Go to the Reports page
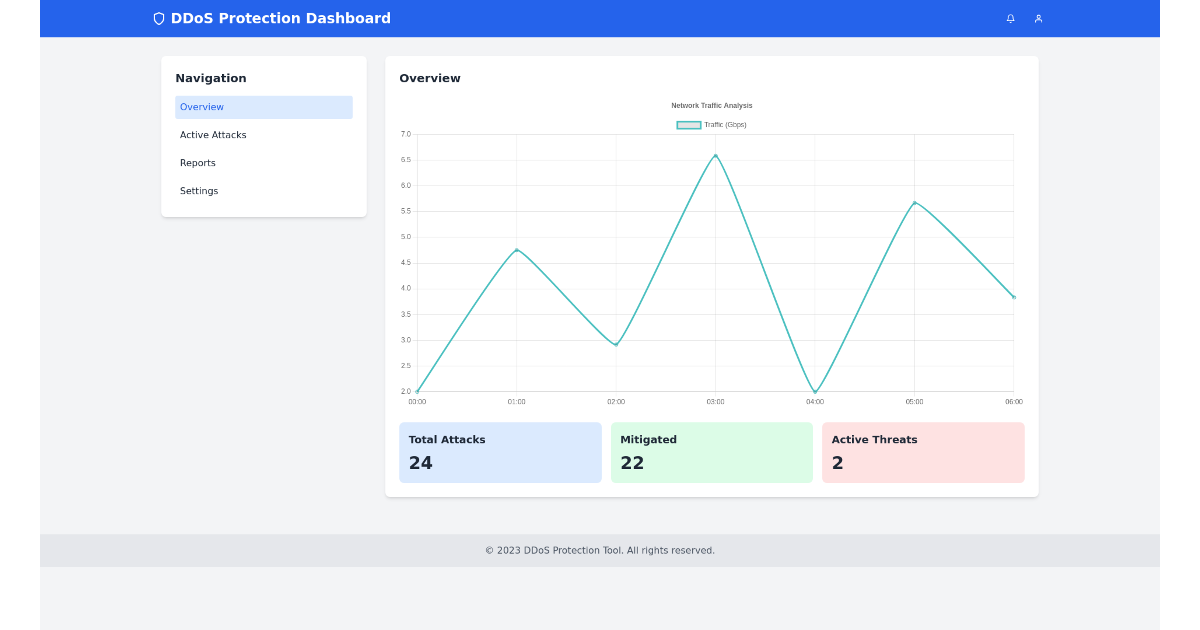Image resolution: width=1200 pixels, height=630 pixels. pyautogui.click(x=197, y=162)
